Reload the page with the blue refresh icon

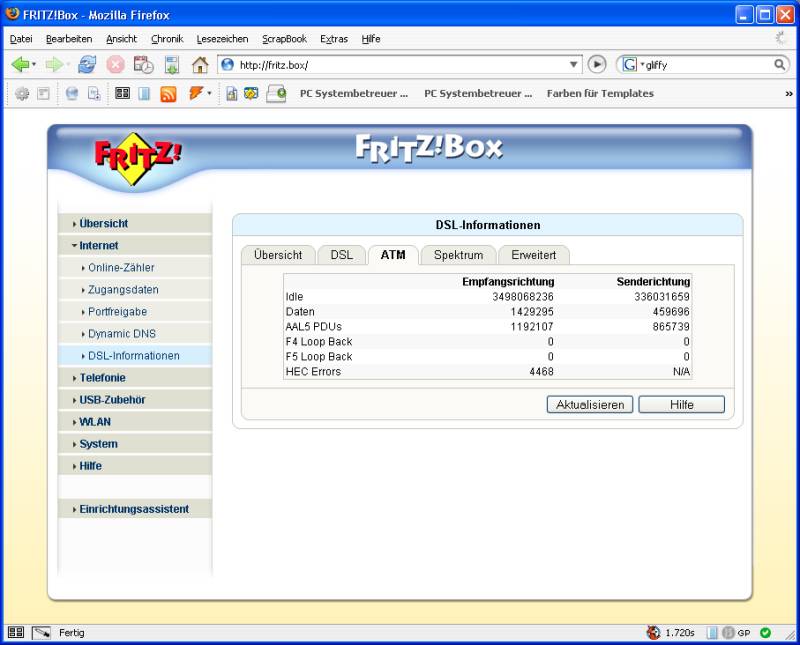coord(87,65)
